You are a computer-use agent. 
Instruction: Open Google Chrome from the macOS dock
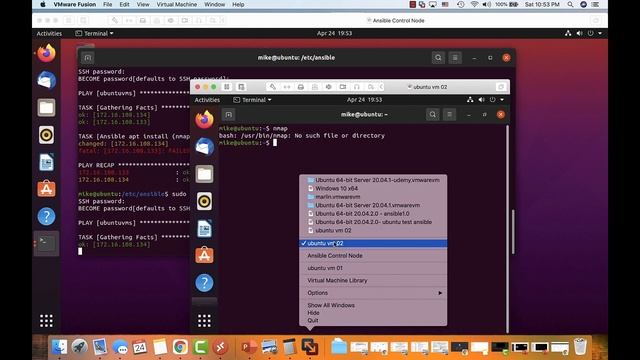(x=180, y=347)
